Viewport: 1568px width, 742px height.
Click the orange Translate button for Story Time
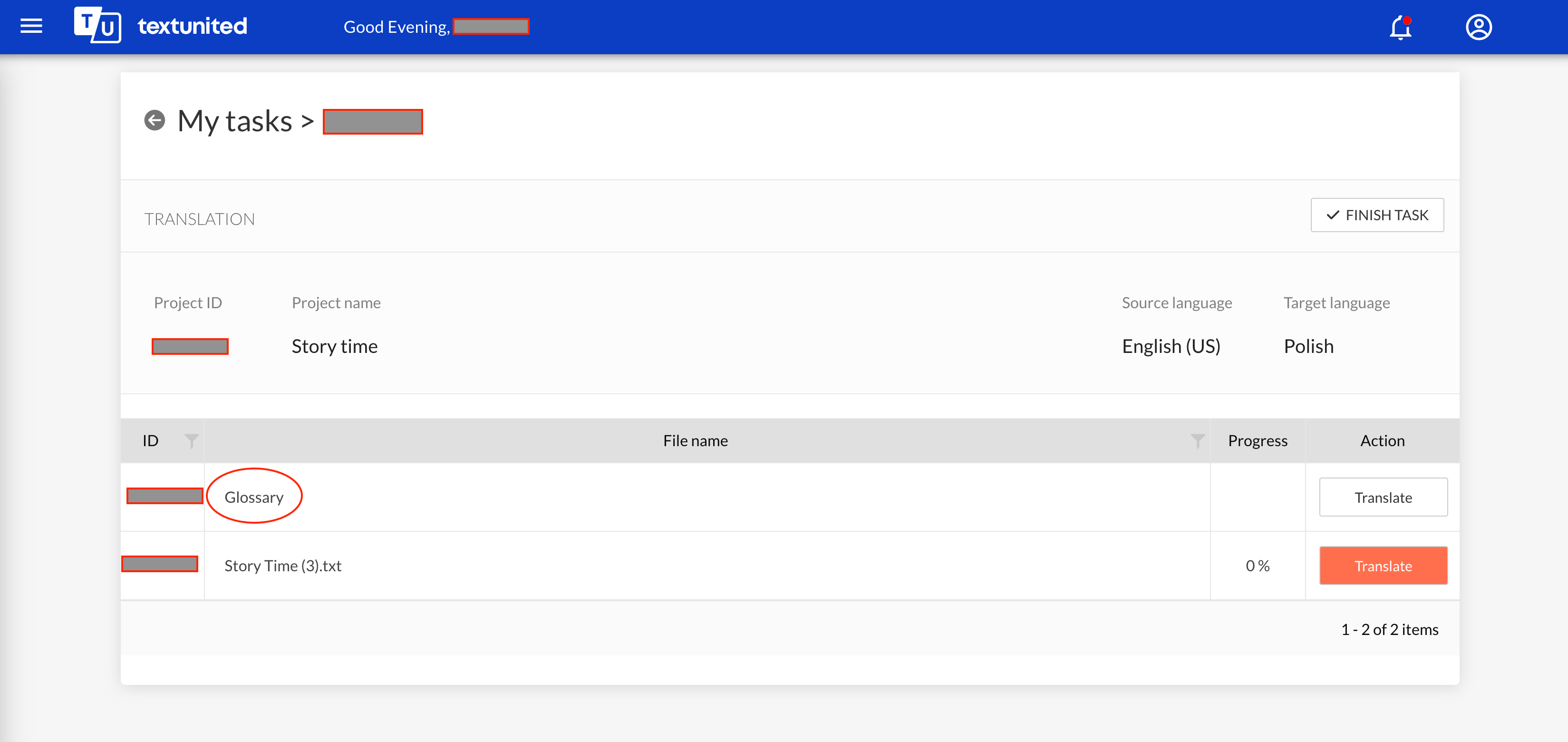(x=1384, y=565)
